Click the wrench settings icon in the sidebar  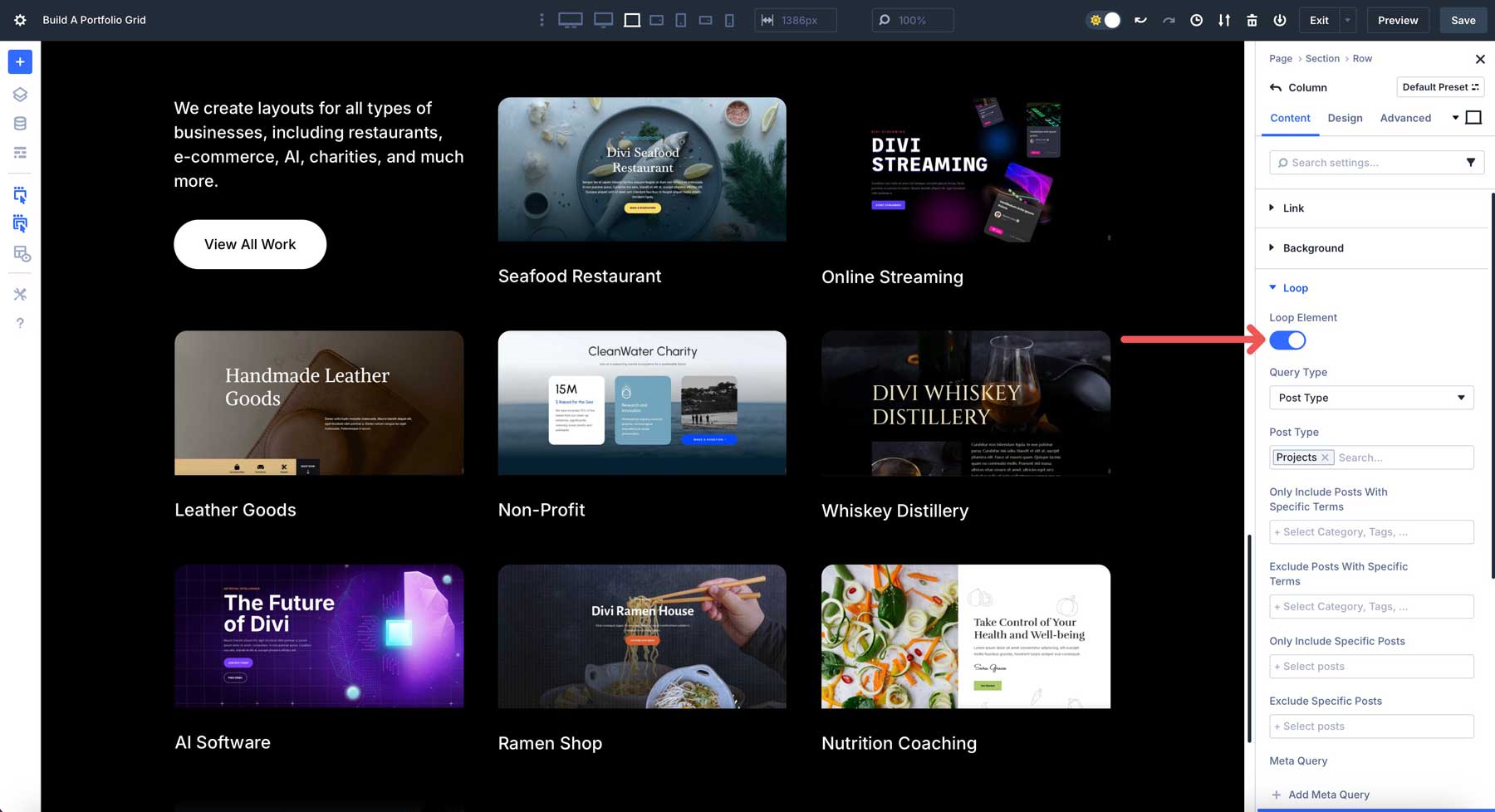[x=20, y=293]
